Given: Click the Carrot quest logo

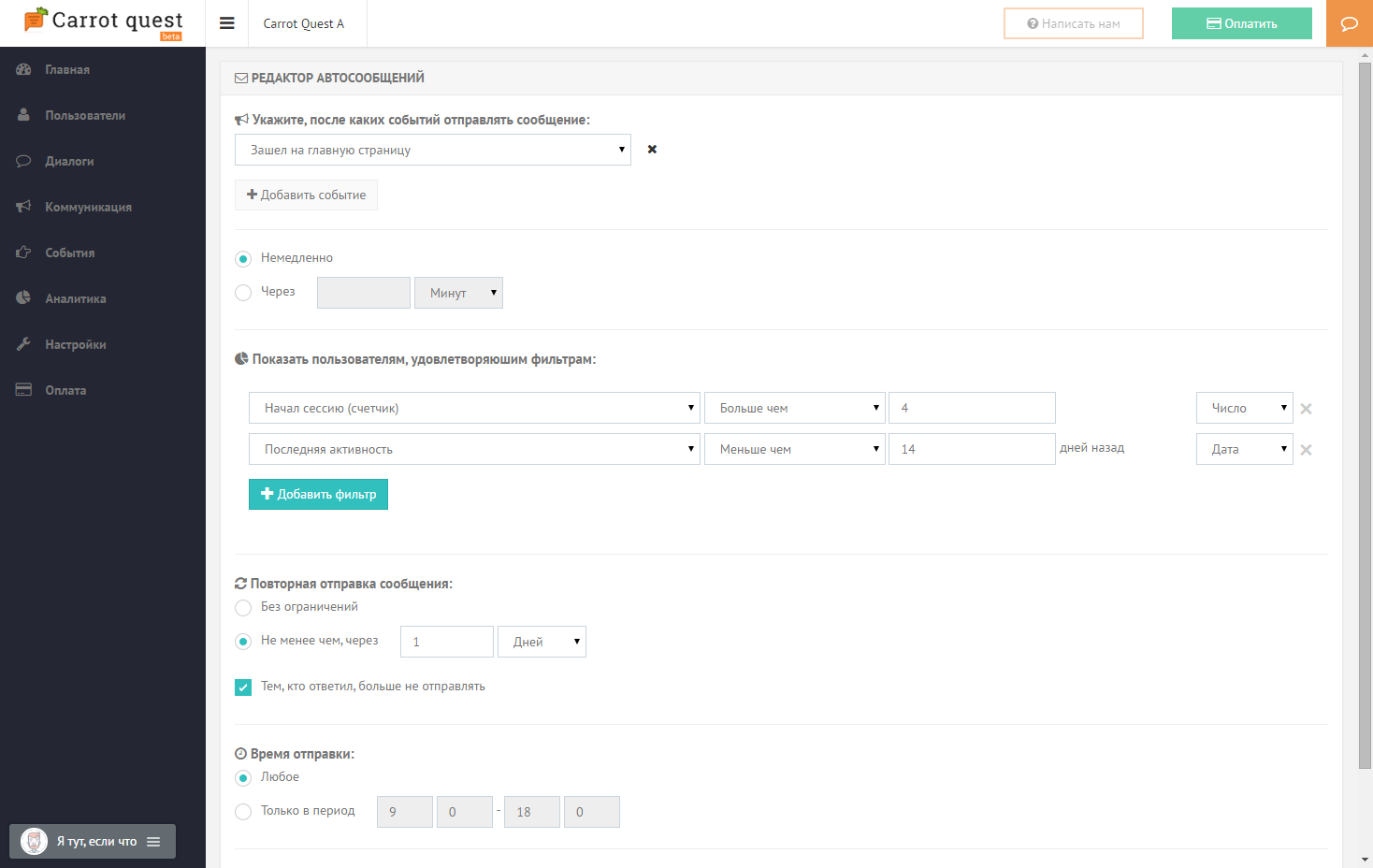Looking at the screenshot, I should click(103, 22).
